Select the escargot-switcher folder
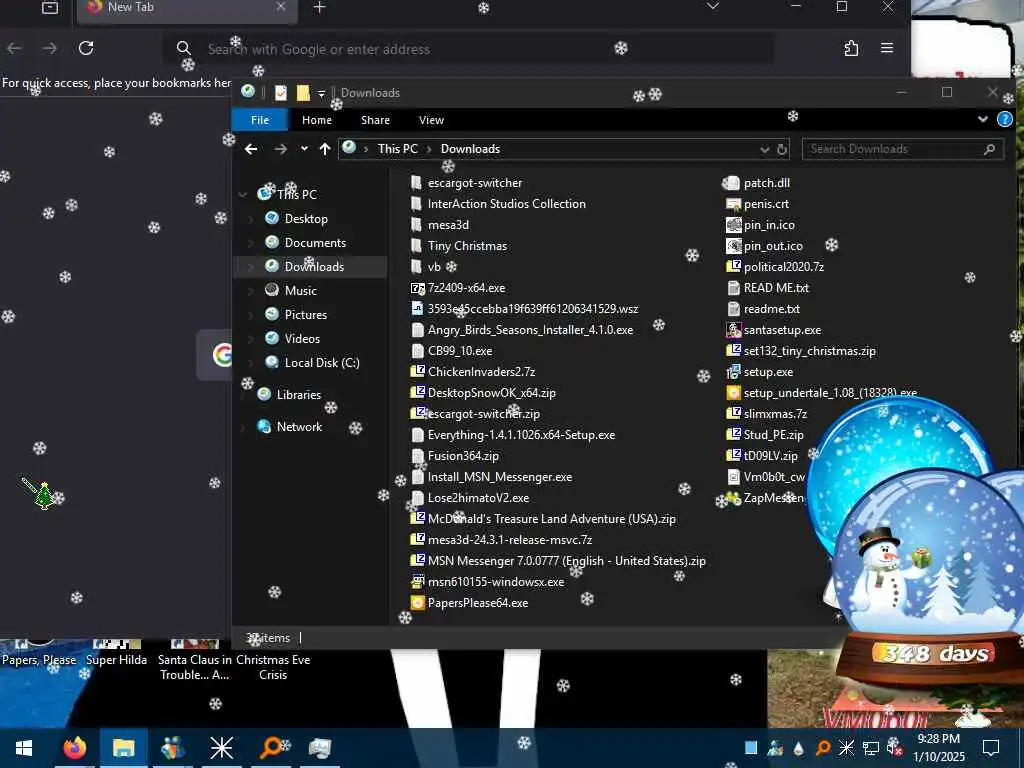This screenshot has width=1024, height=768. pos(466,183)
